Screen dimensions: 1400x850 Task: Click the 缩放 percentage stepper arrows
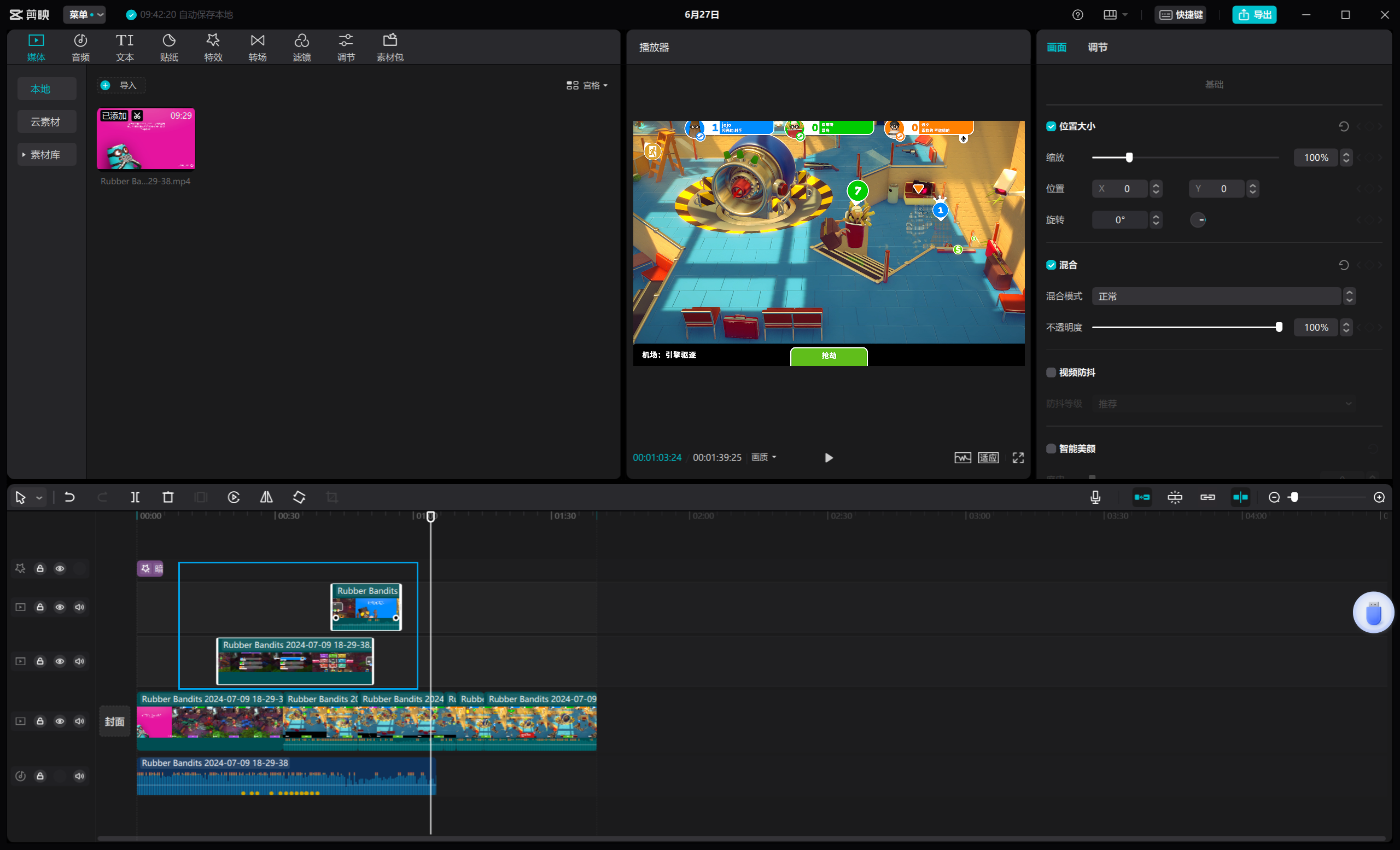point(1346,158)
